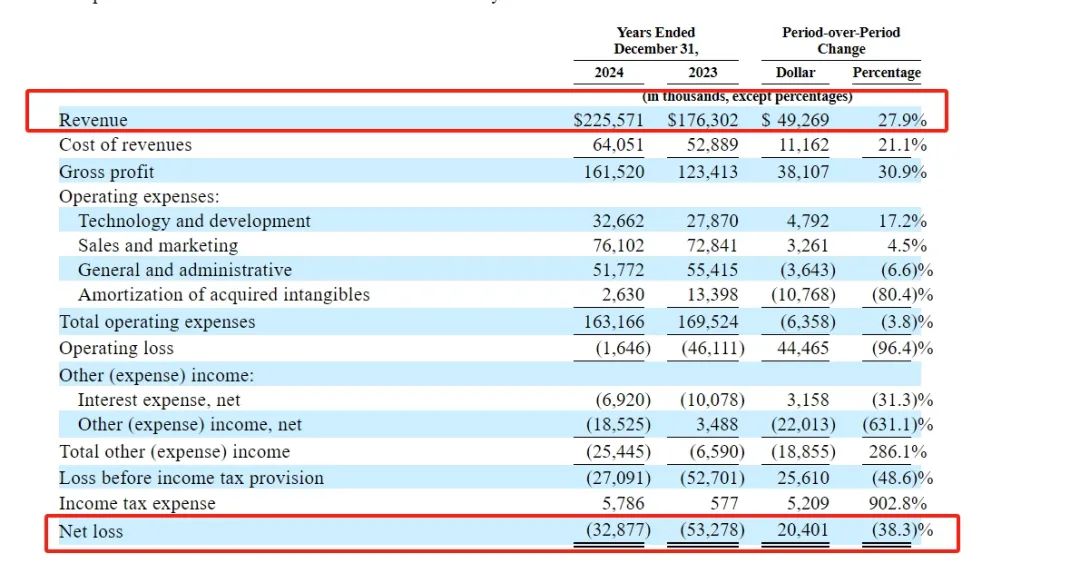Click the Revenue row label

click(x=93, y=120)
